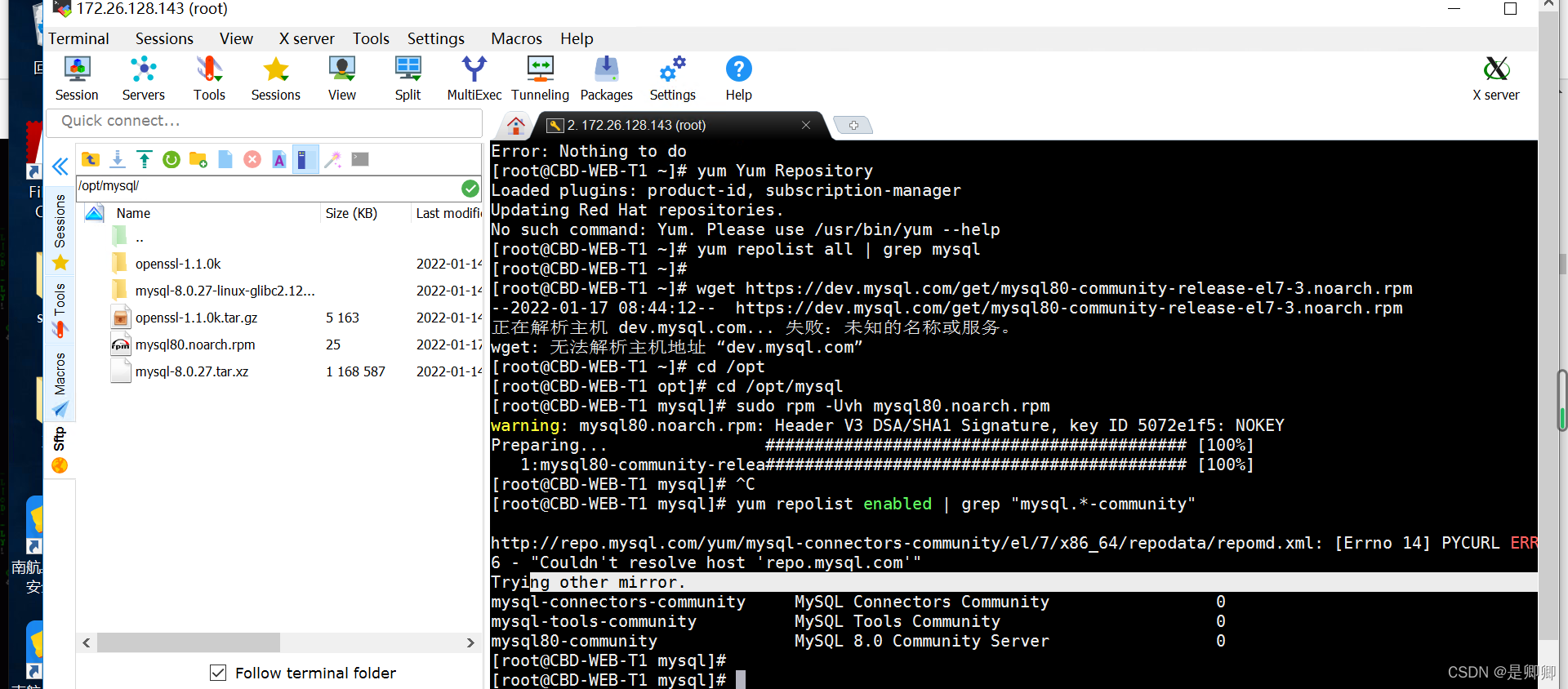Sort files by Size (KB) column

351,213
